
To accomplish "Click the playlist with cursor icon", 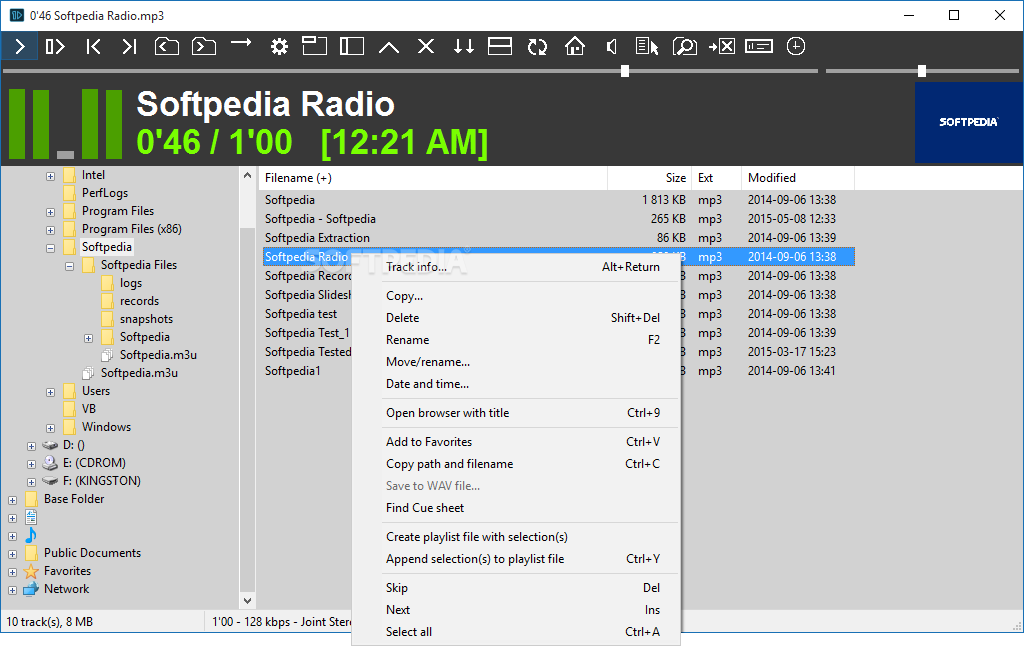I will point(647,46).
